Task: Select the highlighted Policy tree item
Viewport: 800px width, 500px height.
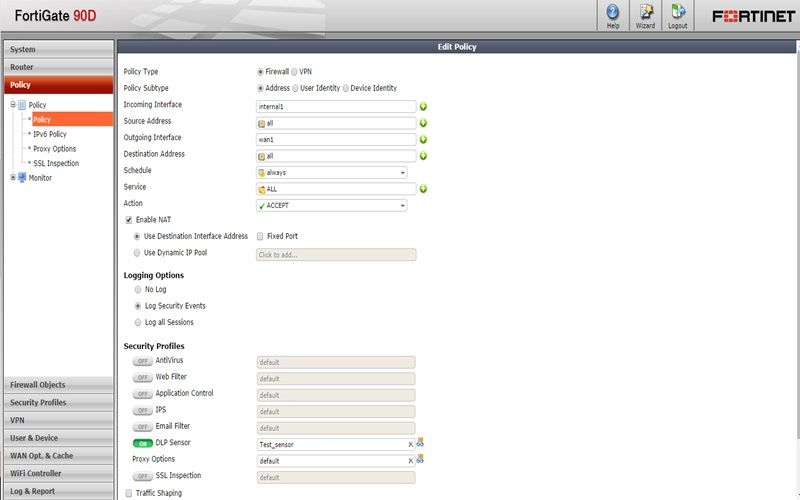Action: (72, 119)
